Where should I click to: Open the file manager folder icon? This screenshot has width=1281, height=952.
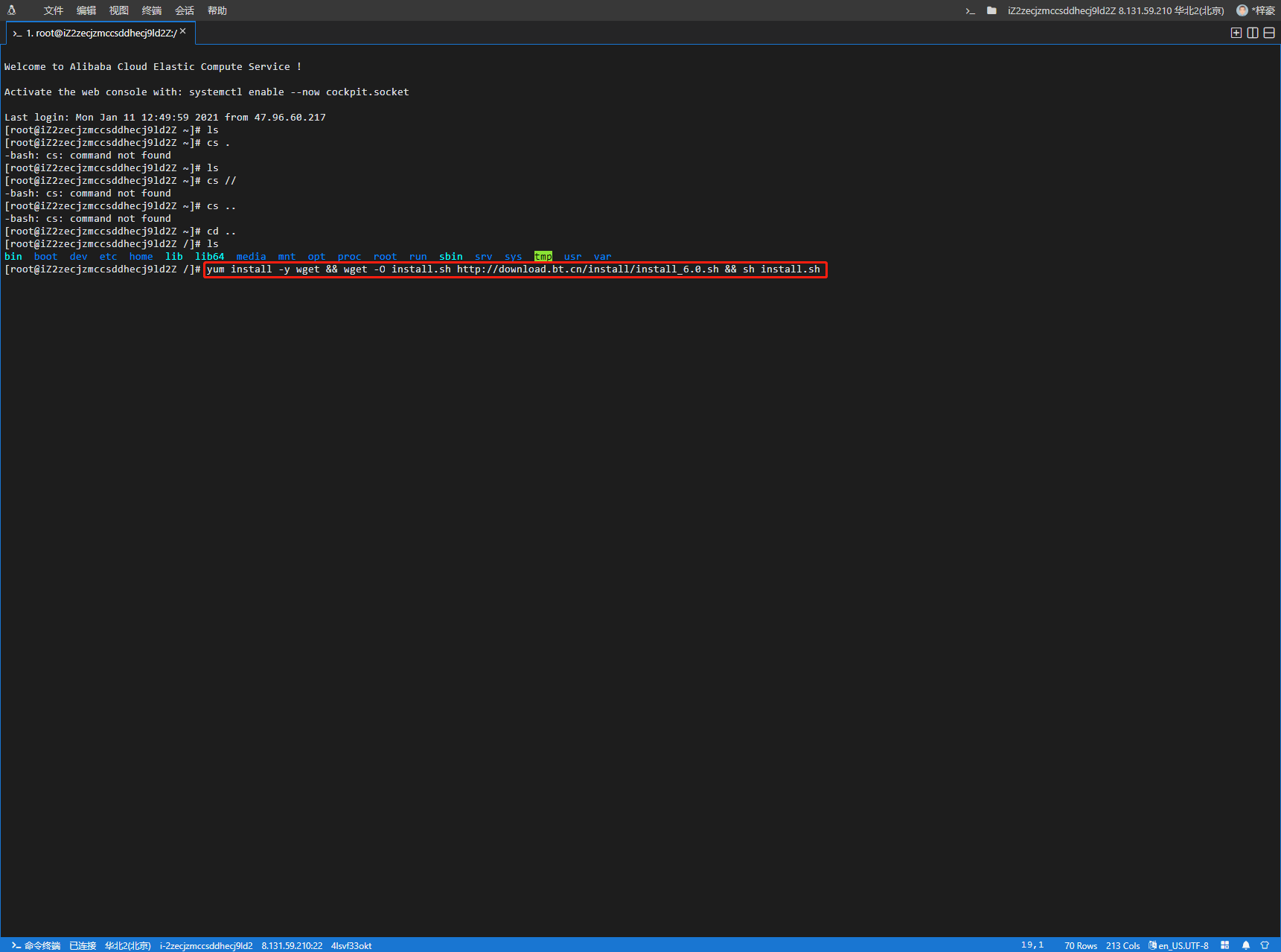coord(991,10)
